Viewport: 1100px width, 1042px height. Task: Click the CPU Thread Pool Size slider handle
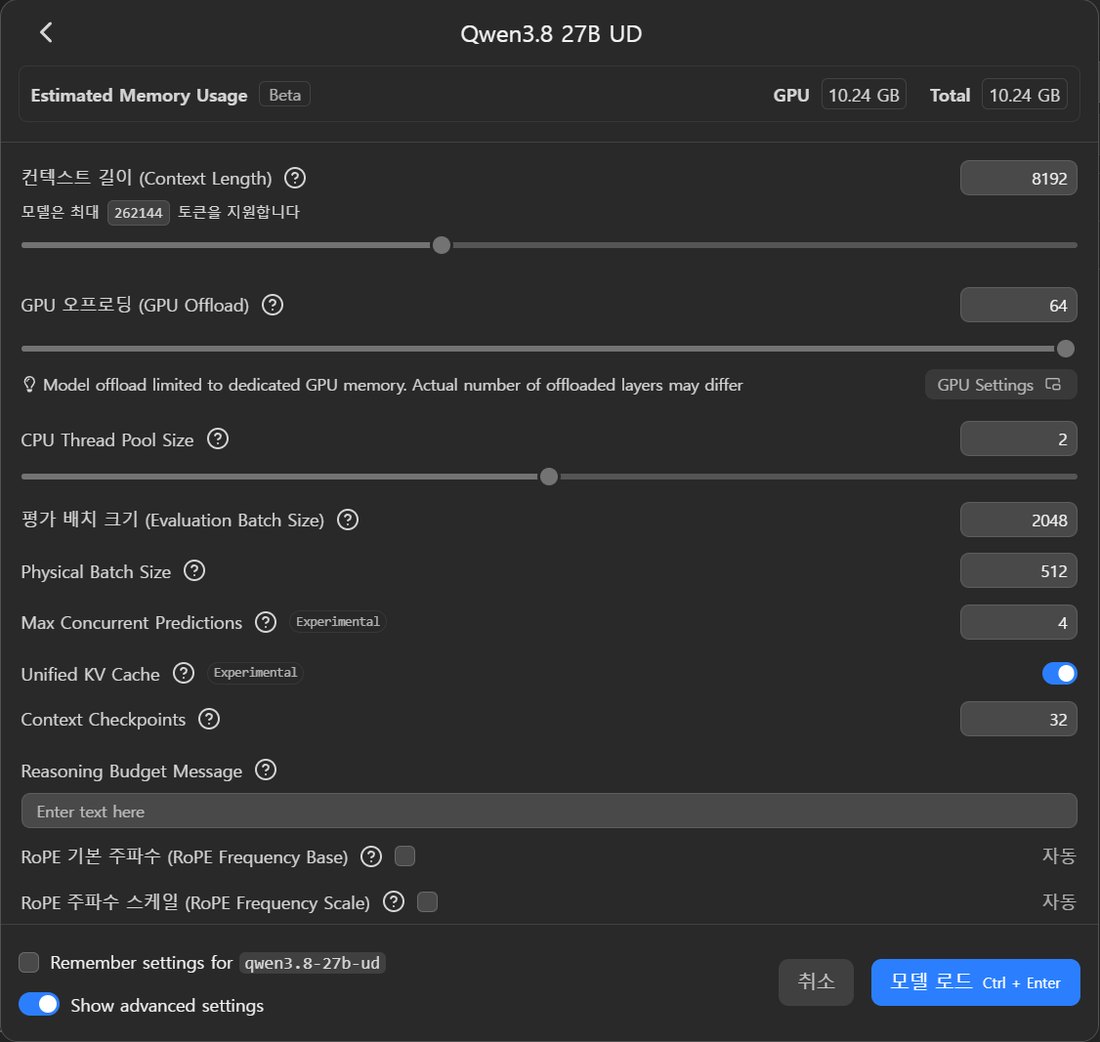tap(549, 477)
